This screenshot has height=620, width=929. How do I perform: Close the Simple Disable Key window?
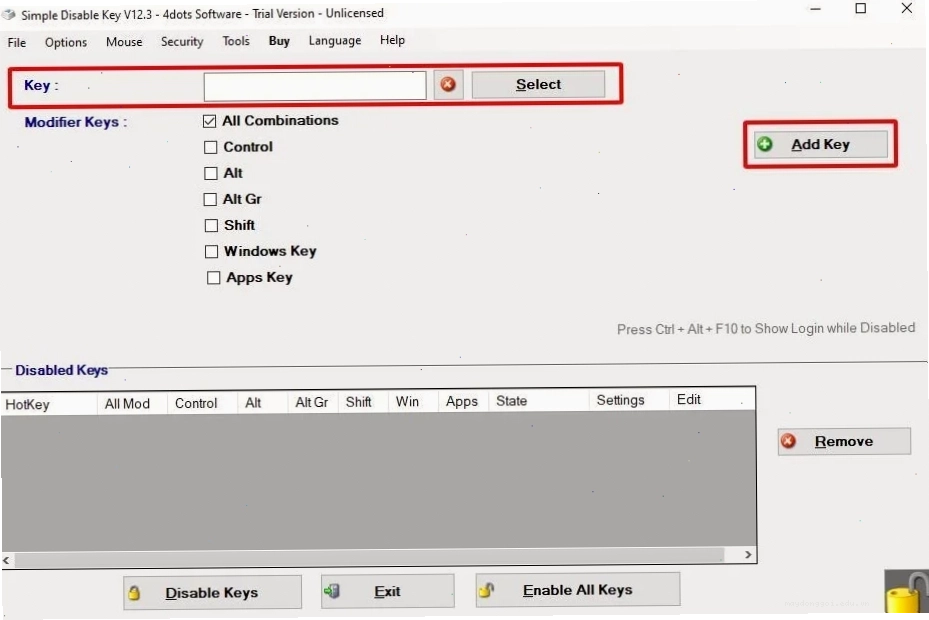pos(906,8)
